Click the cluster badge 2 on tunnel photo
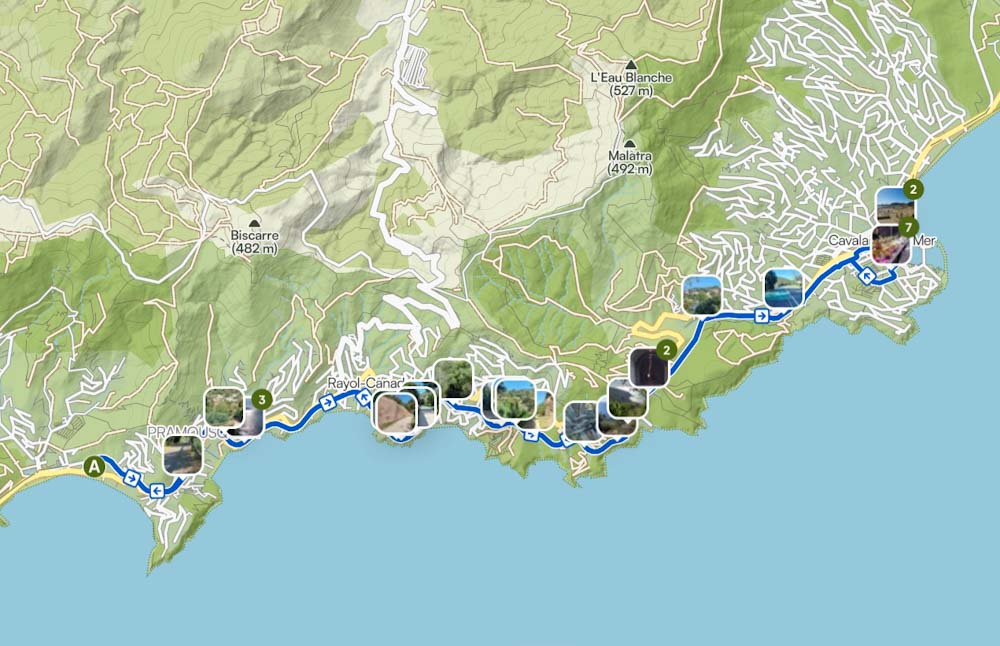Image resolution: width=1000 pixels, height=646 pixels. point(666,350)
